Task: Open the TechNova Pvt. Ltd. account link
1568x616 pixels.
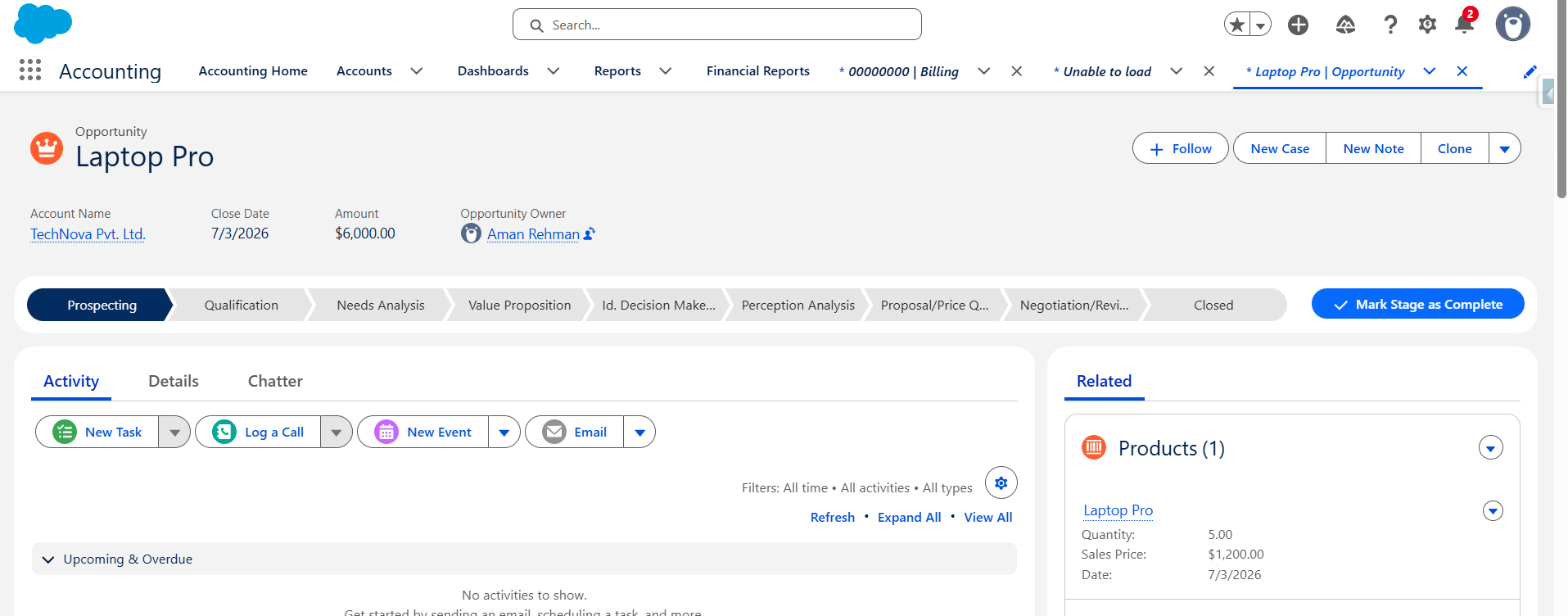Action: [88, 234]
